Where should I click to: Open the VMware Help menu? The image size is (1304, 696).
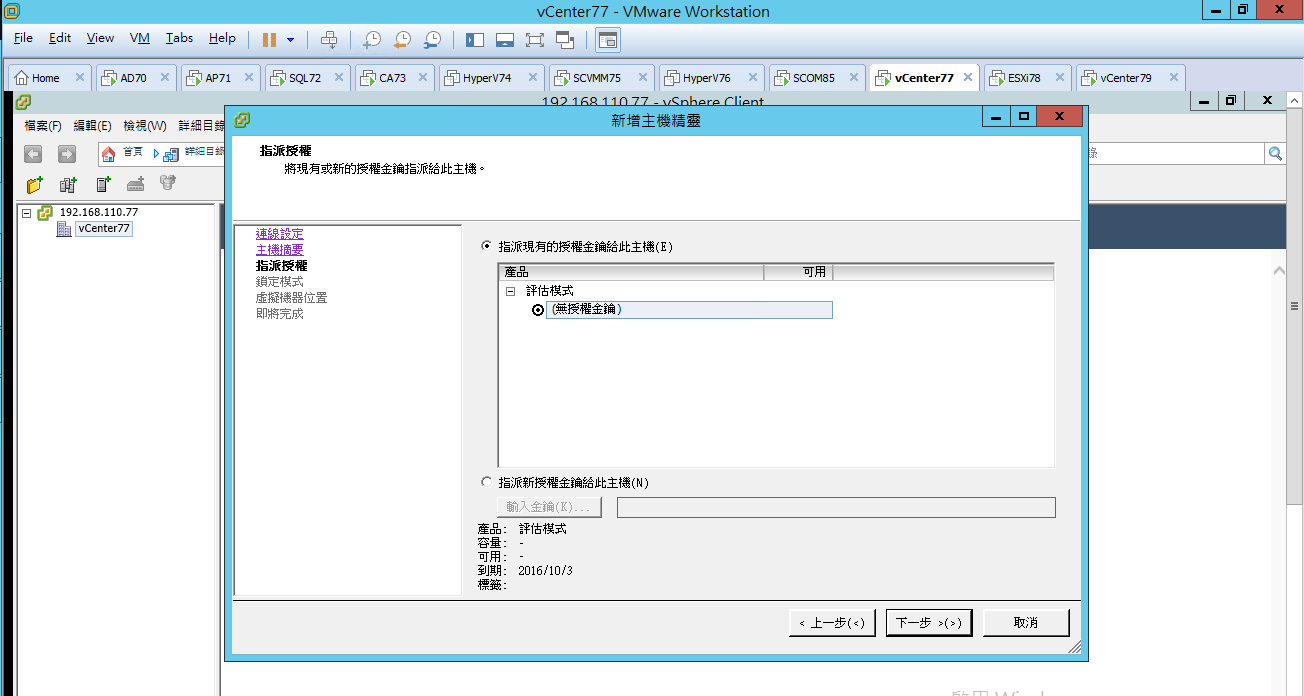click(222, 38)
